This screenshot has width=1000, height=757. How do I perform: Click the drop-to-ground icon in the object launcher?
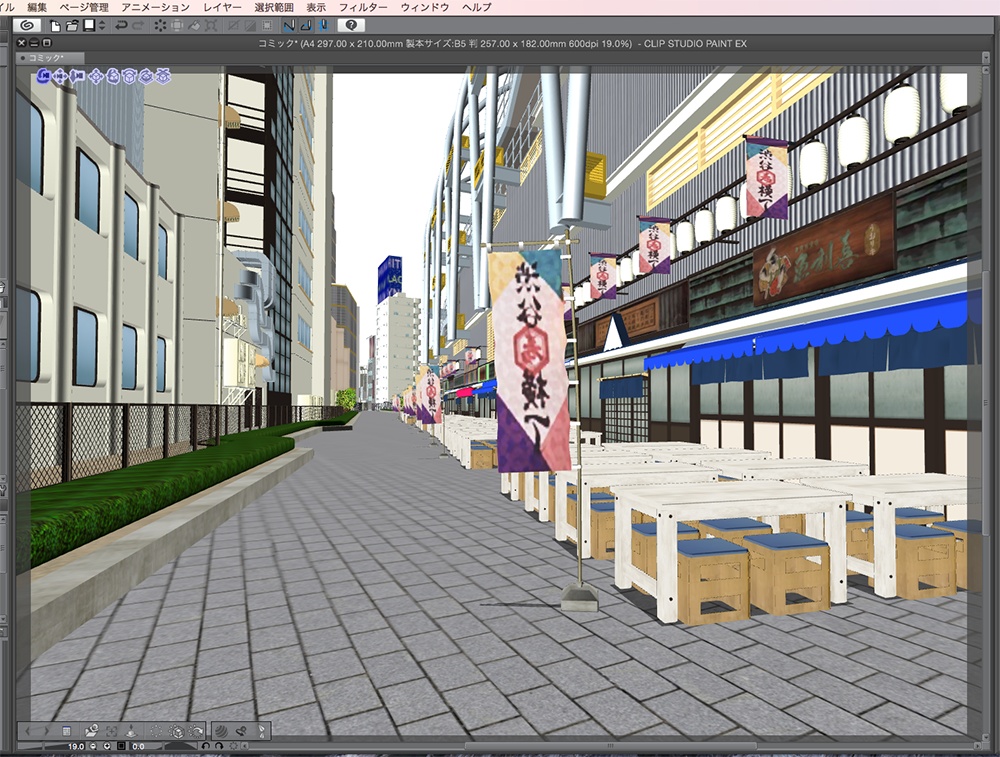tap(133, 733)
